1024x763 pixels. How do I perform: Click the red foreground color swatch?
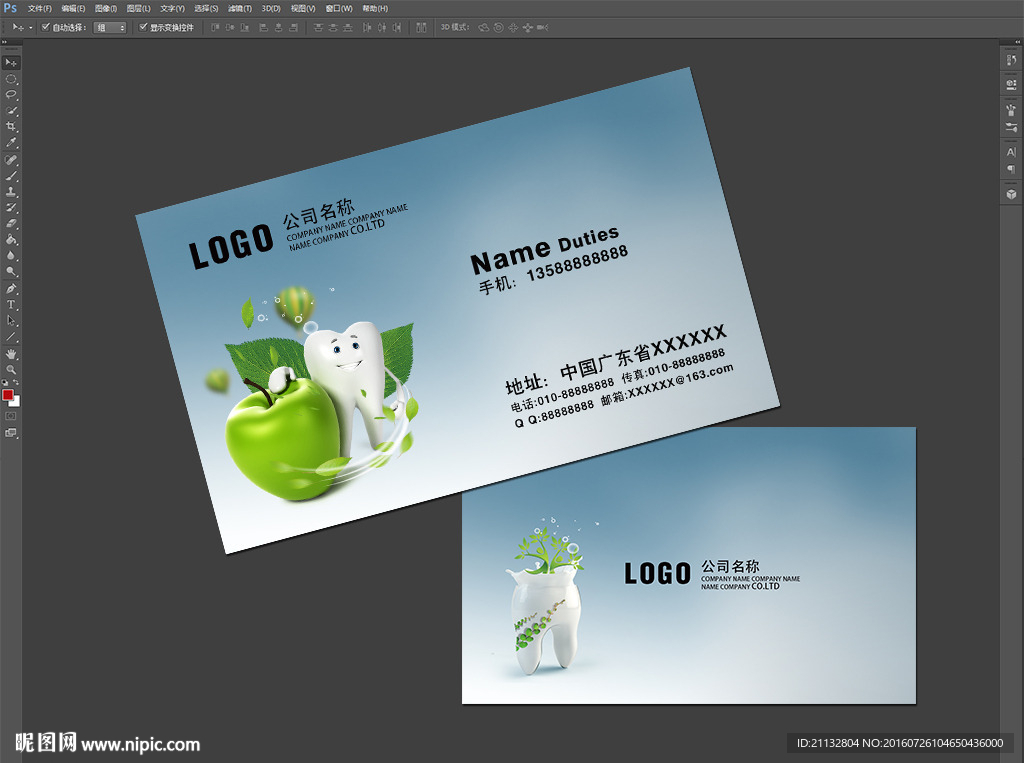click(x=8, y=395)
